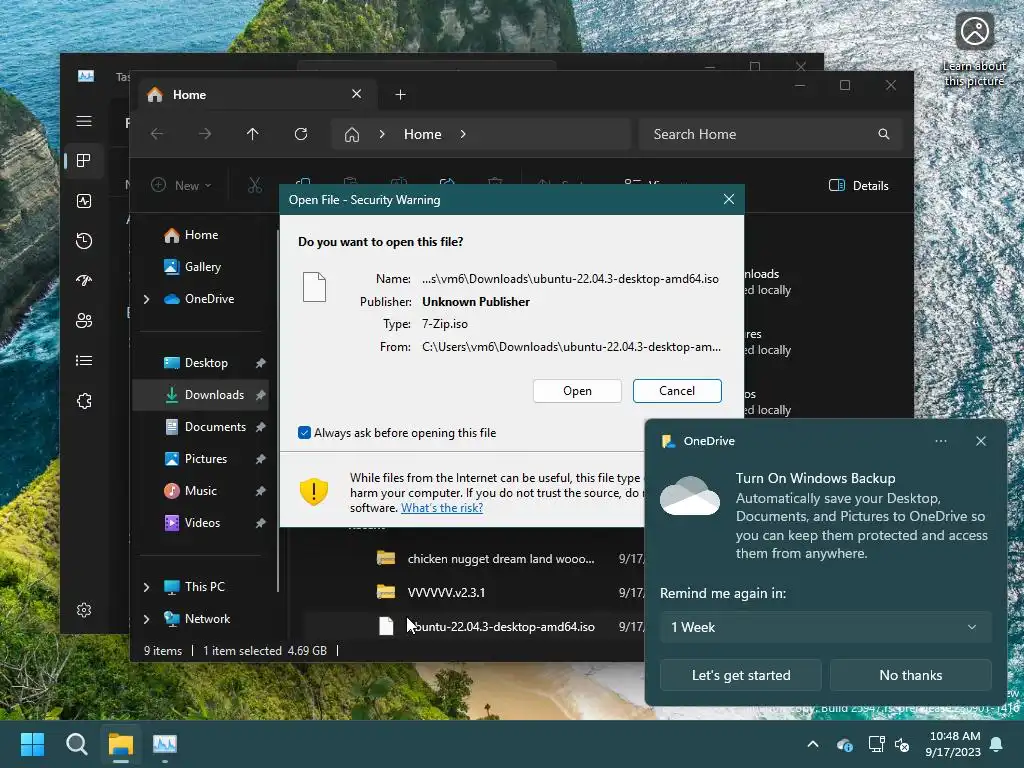The width and height of the screenshot is (1024, 768).
Task: Click Learn about this picture desktop icon
Action: (974, 49)
